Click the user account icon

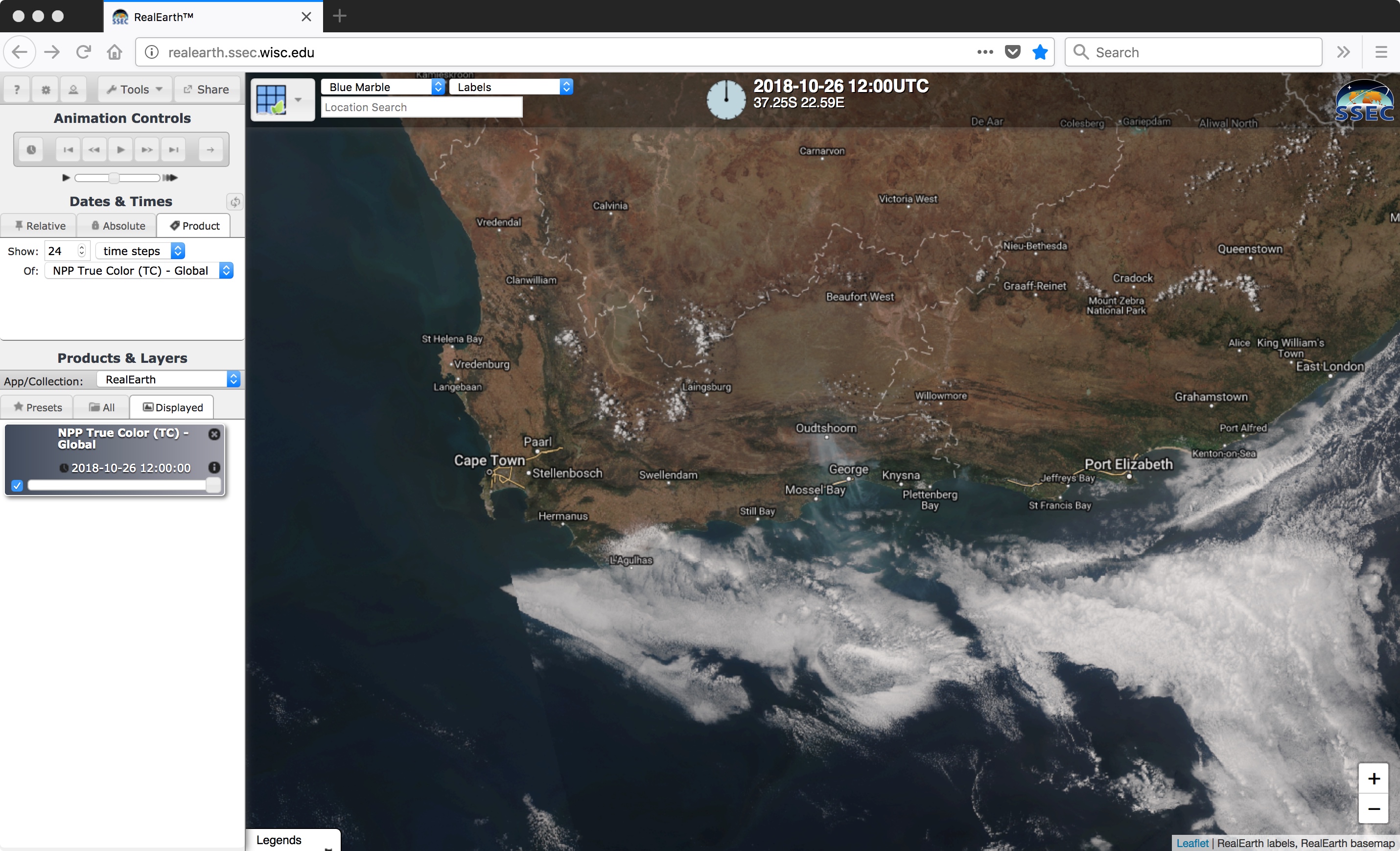coord(73,89)
